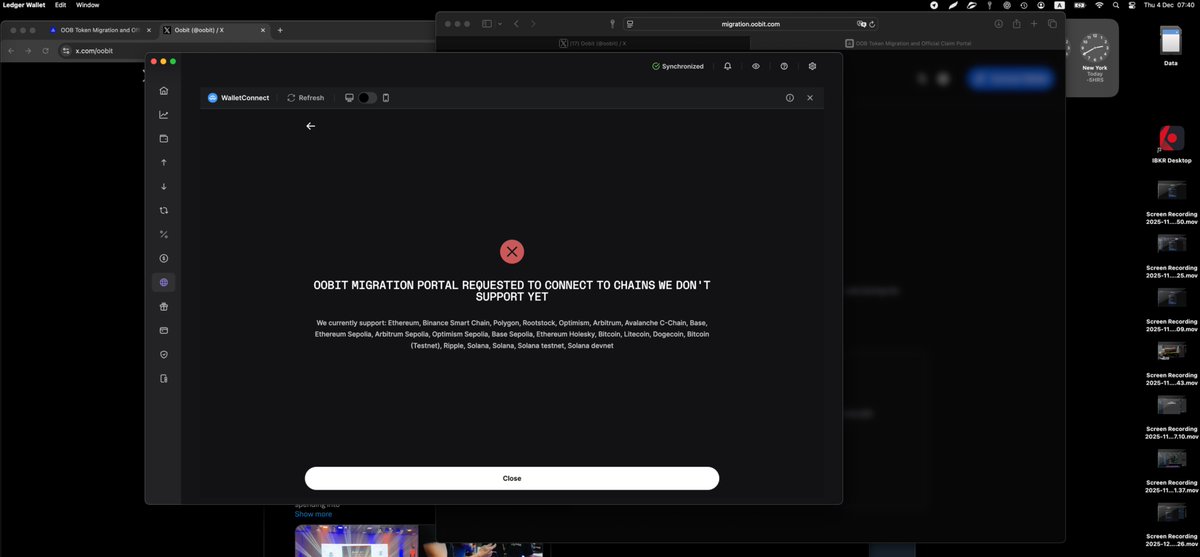This screenshot has width=1200, height=557.
Task: Click the migration.oobit.com Safari address bar
Action: coord(750,23)
